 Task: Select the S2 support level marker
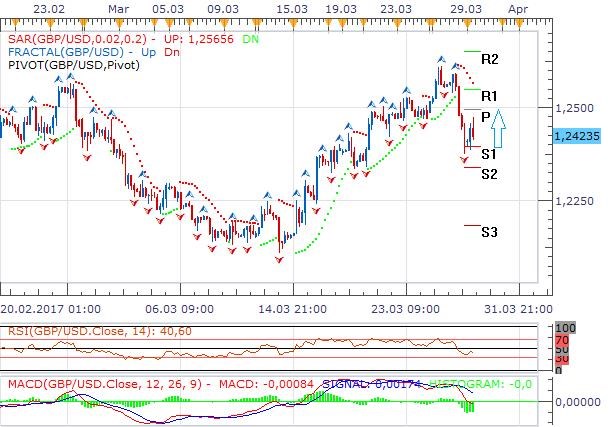point(489,174)
